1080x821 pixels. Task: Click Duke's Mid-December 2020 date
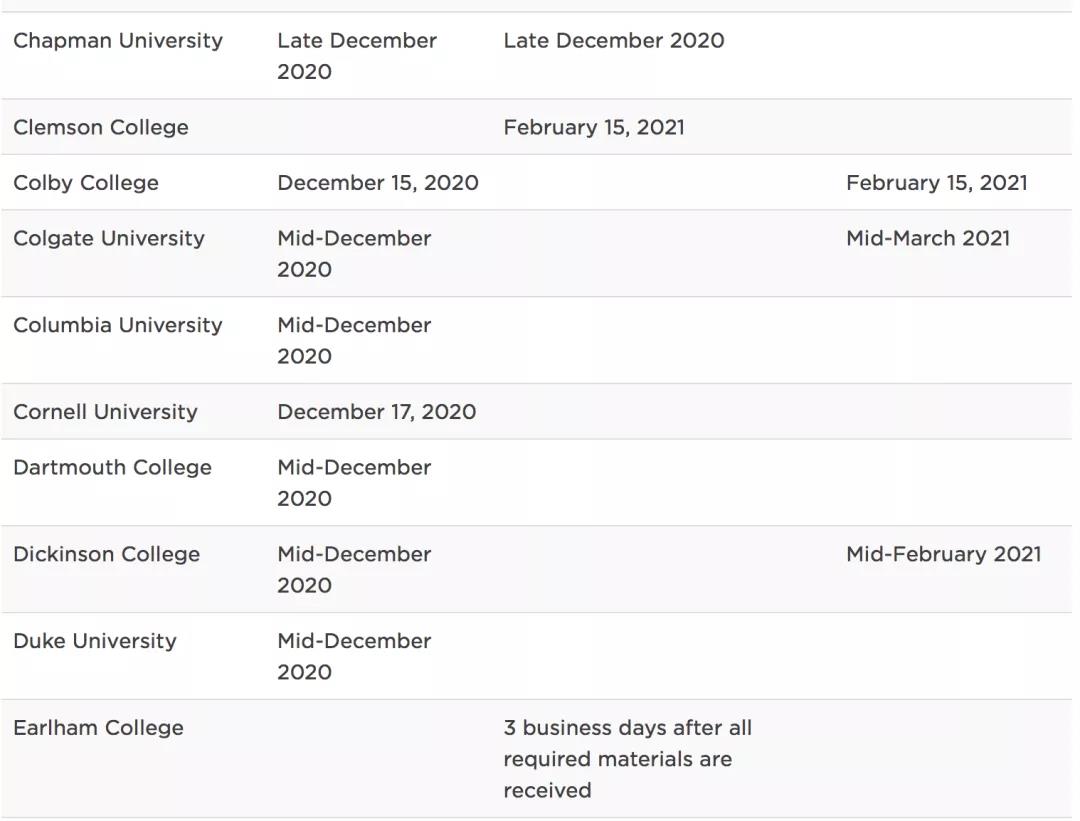[x=354, y=656]
